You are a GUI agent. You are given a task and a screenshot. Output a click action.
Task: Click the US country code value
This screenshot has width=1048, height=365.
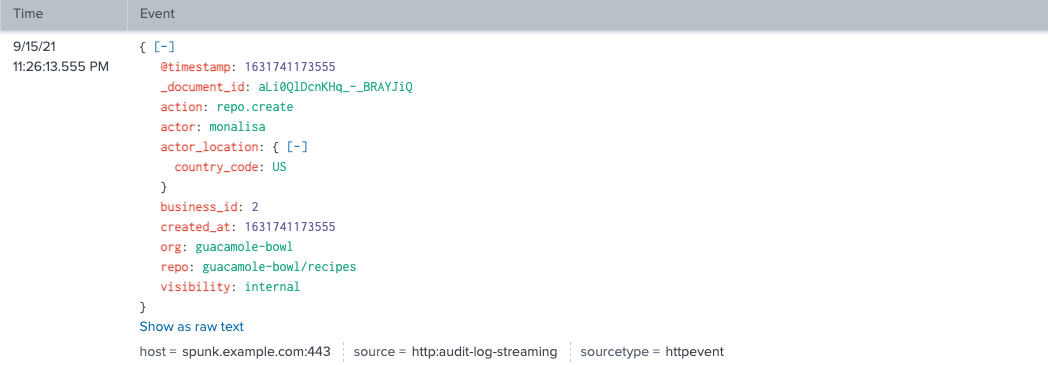point(279,167)
